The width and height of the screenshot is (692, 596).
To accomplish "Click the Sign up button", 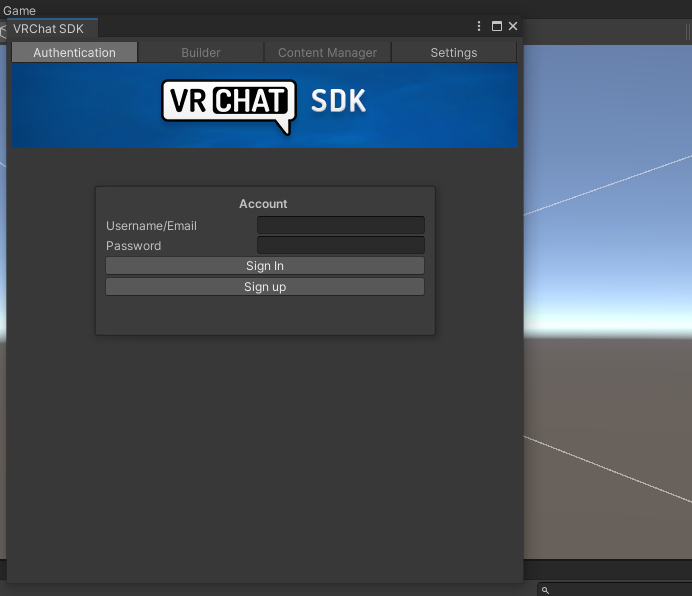I will pyautogui.click(x=265, y=287).
